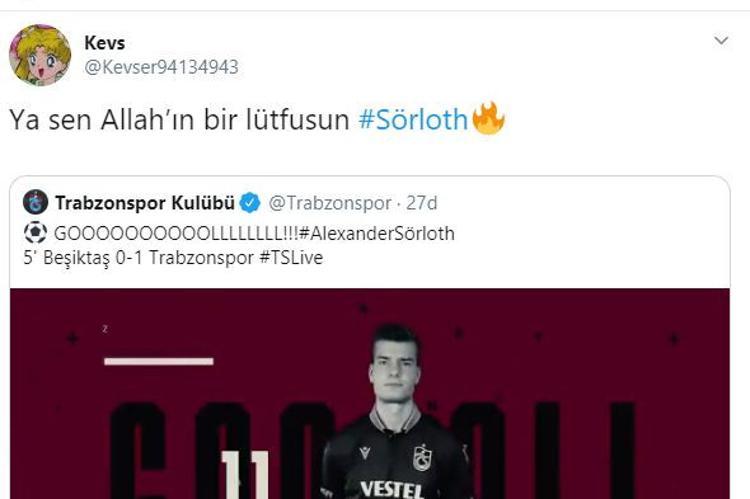Viewport: 750px width, 499px height.
Task: Click the Trabzonspor Kulübü account name
Action: (x=144, y=203)
